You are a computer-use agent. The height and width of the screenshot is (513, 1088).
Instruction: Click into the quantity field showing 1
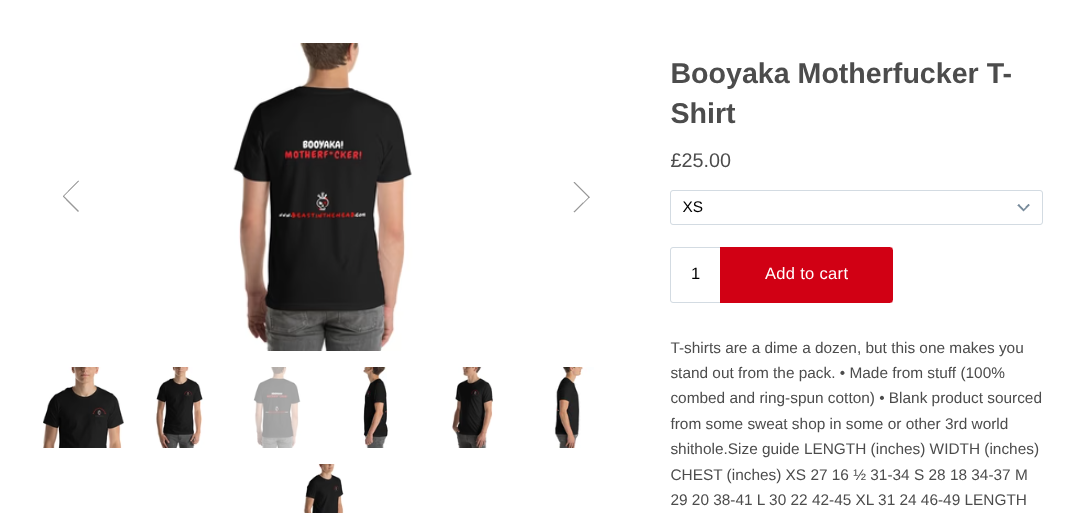point(695,274)
